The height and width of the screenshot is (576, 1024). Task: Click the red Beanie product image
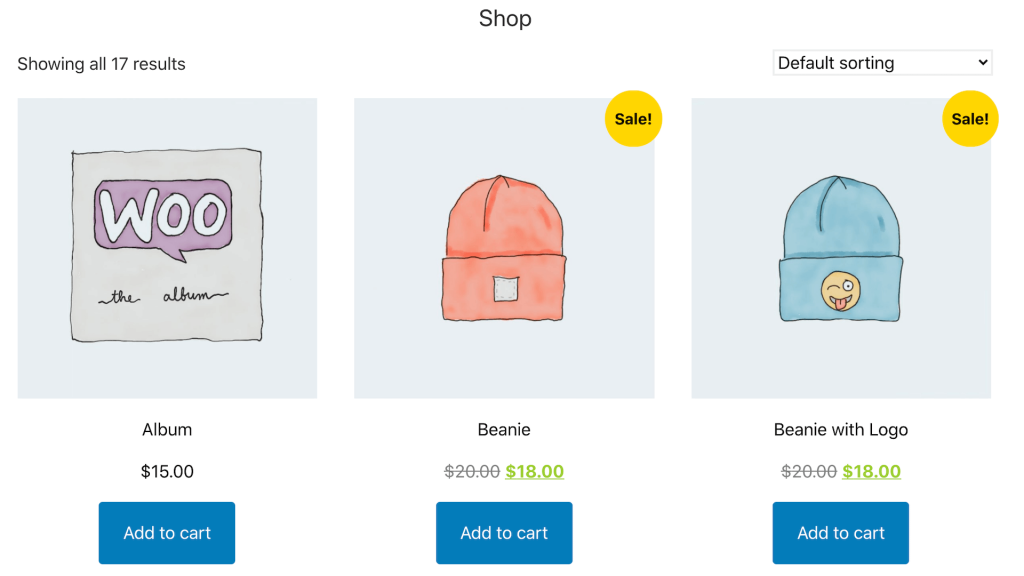point(504,247)
